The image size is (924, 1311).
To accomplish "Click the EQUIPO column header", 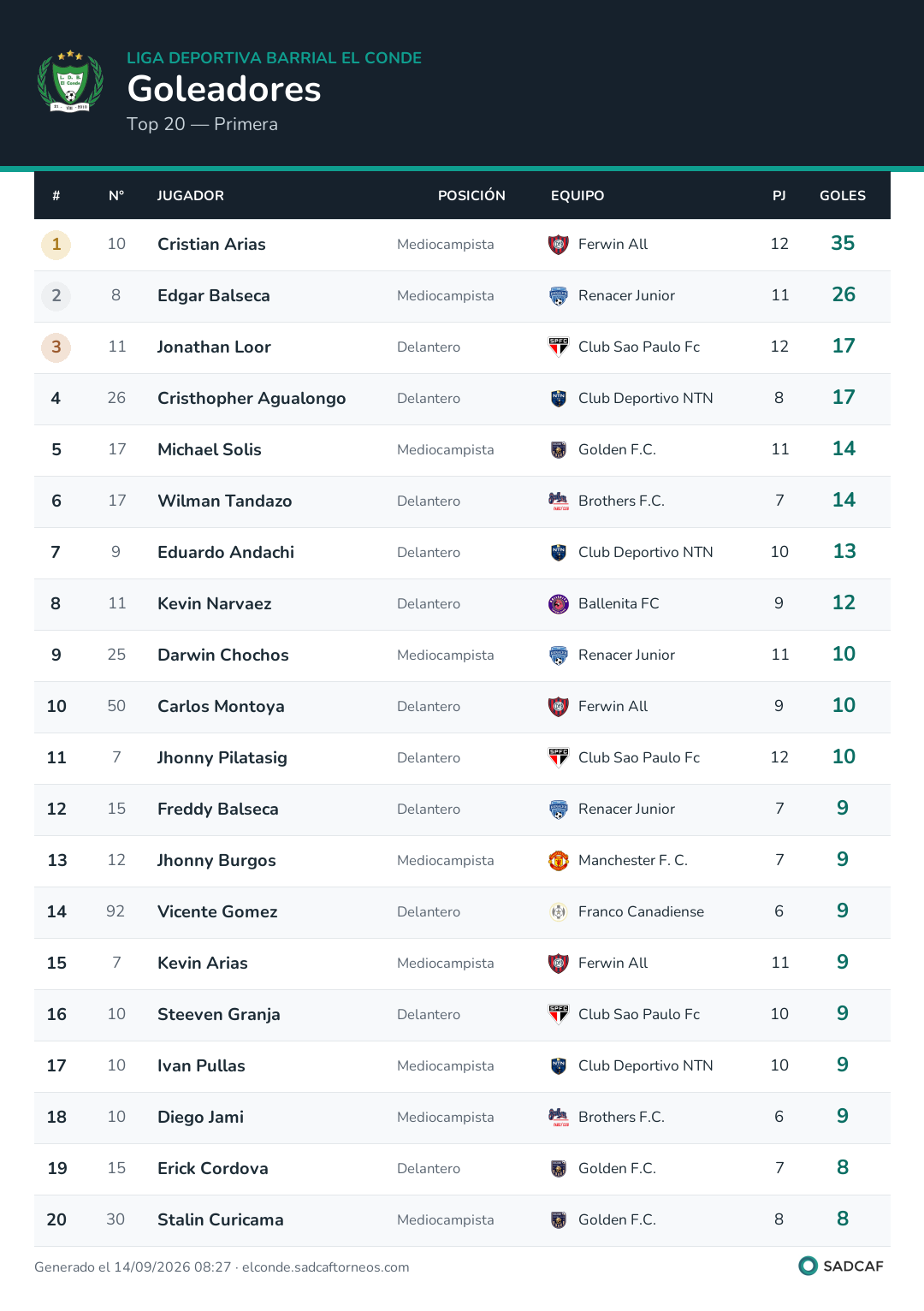I will pos(577,196).
